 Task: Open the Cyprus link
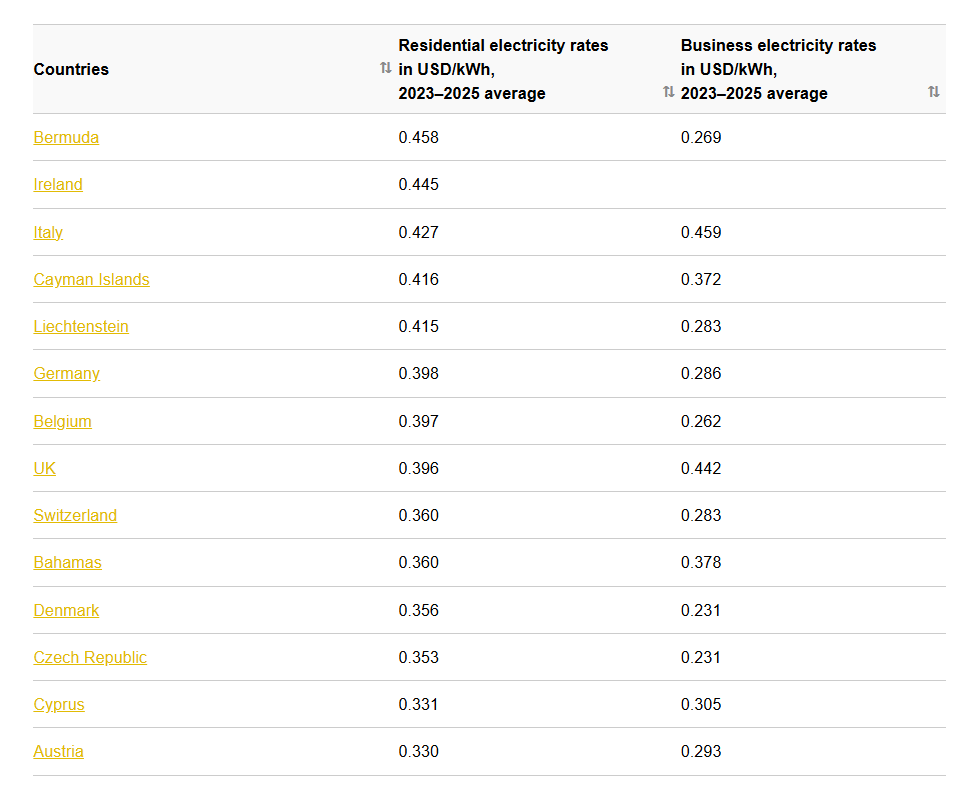[59, 704]
